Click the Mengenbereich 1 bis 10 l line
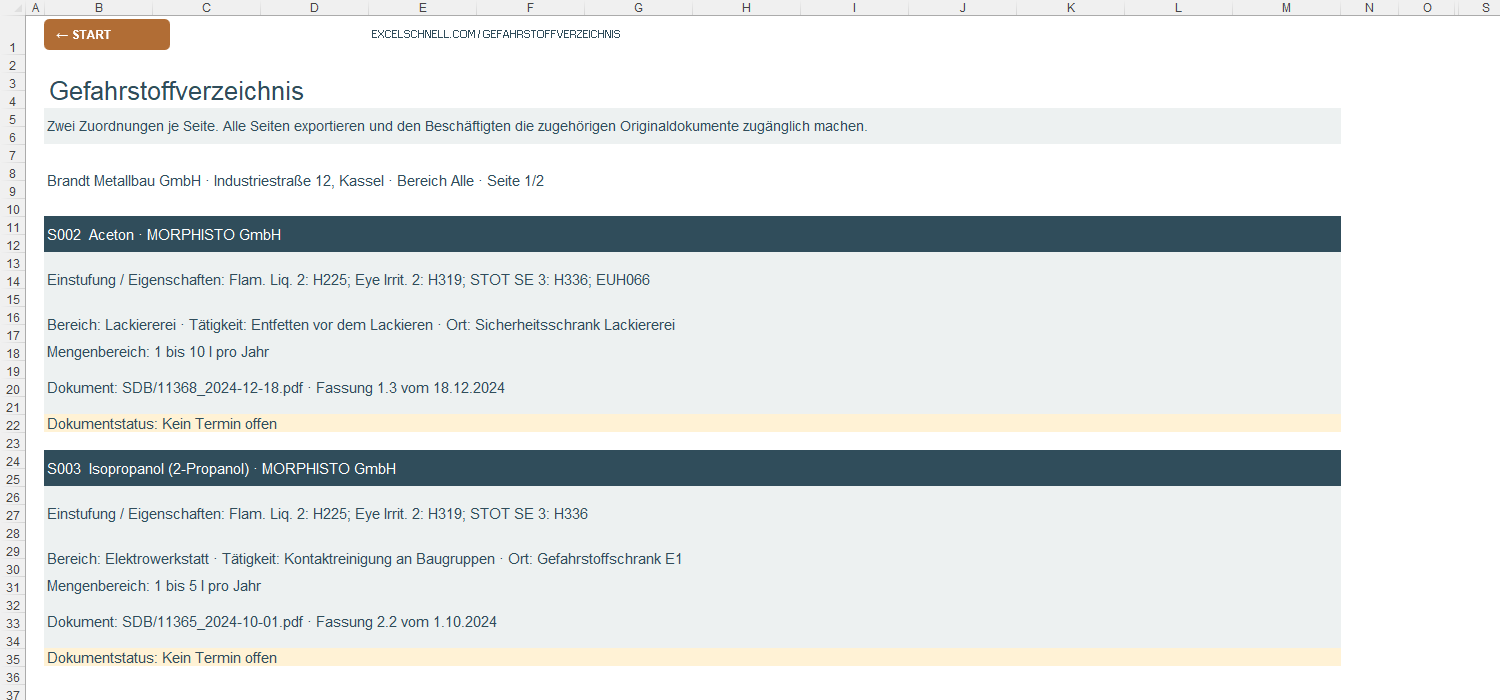 tap(158, 352)
